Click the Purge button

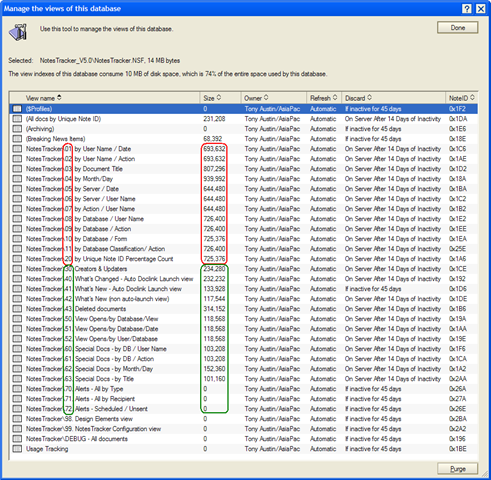[x=458, y=469]
